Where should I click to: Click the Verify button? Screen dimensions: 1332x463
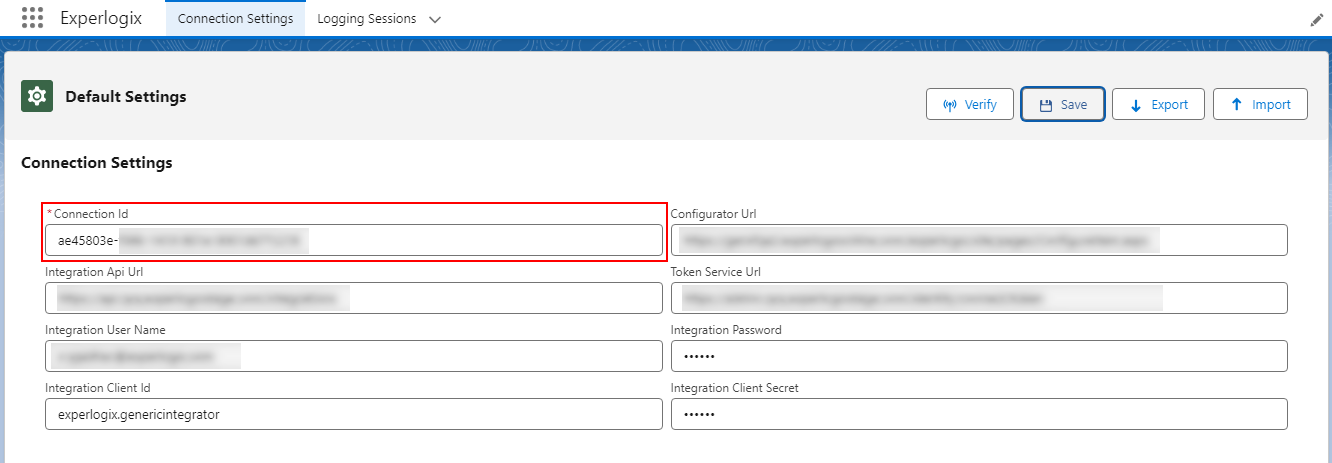coord(970,104)
